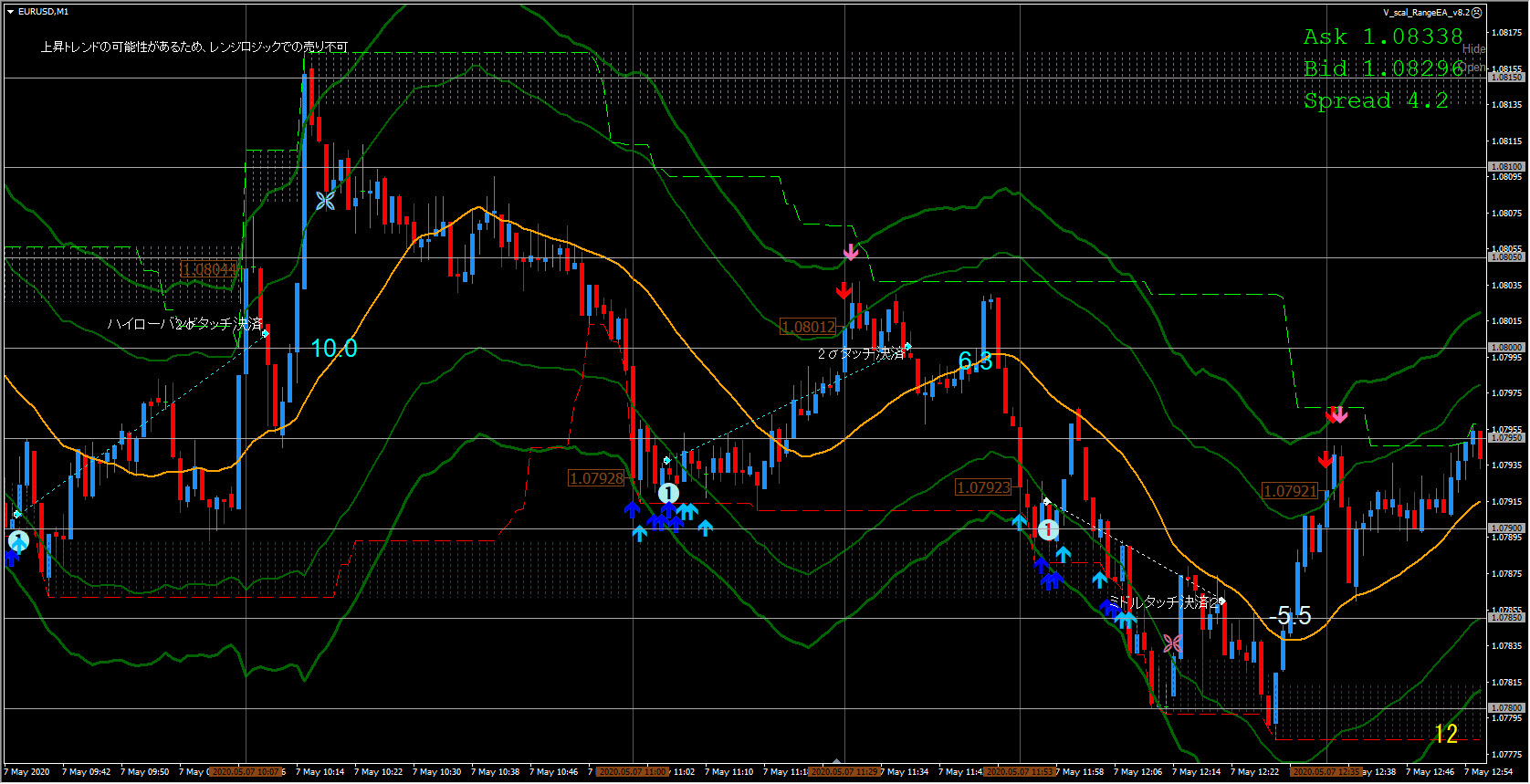Click the 2020.05.07 11:29 time marker
The width and height of the screenshot is (1530, 784).
[x=844, y=772]
